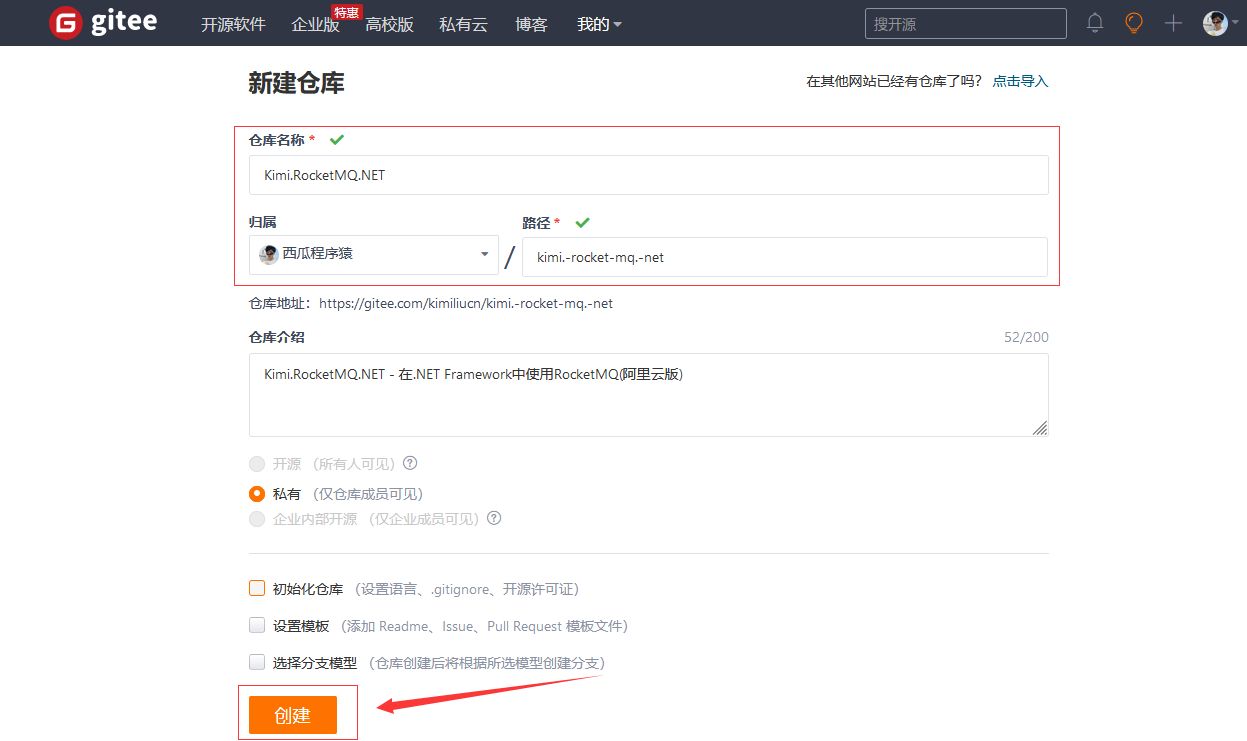Expand the 我的 navigation dropdown
Image resolution: width=1247 pixels, height=741 pixels.
(598, 23)
